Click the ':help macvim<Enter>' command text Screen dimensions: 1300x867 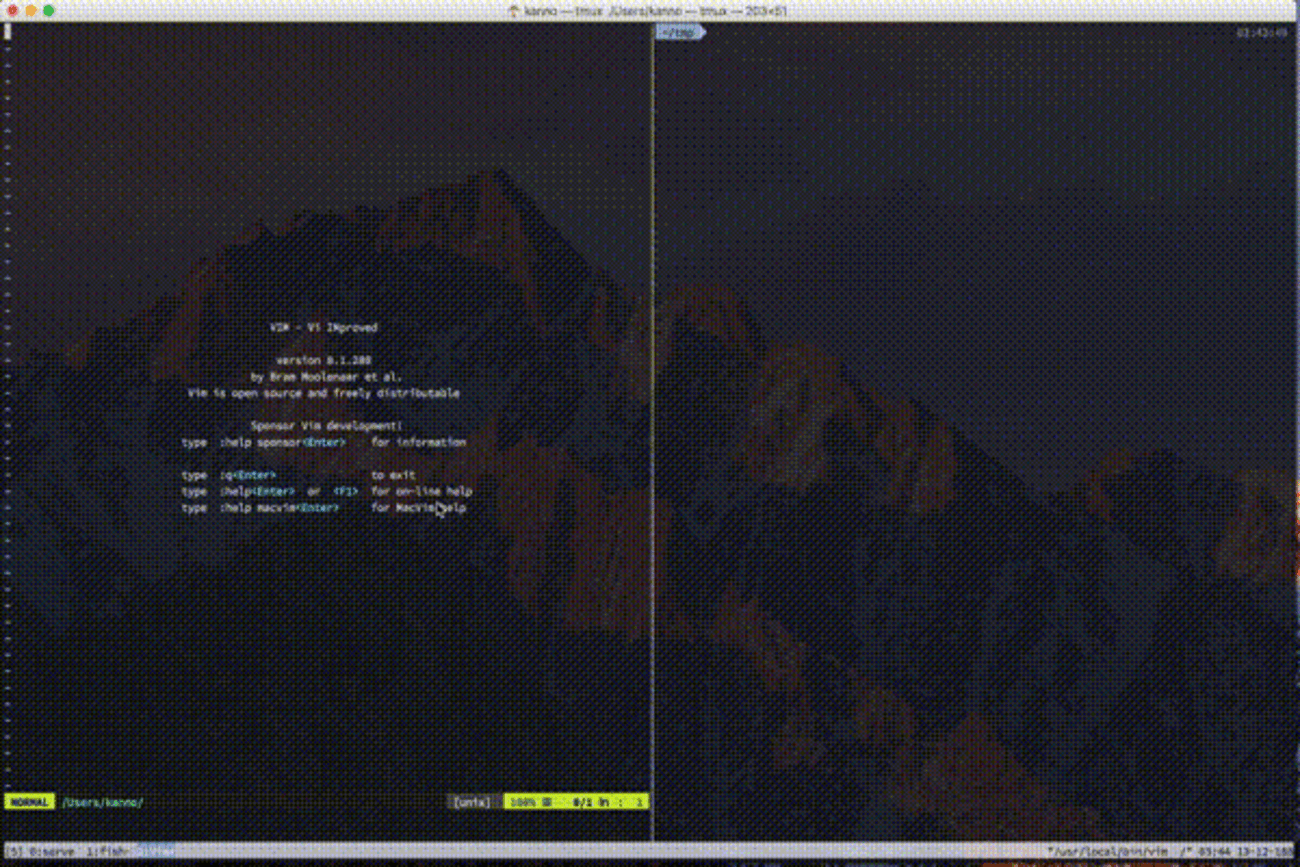279,508
